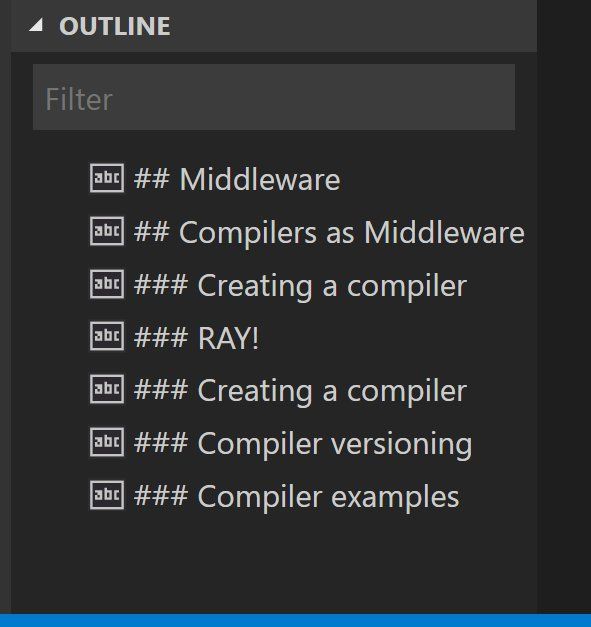
Task: Click abc icon of Creating a compiler below RAY!
Action: point(107,389)
